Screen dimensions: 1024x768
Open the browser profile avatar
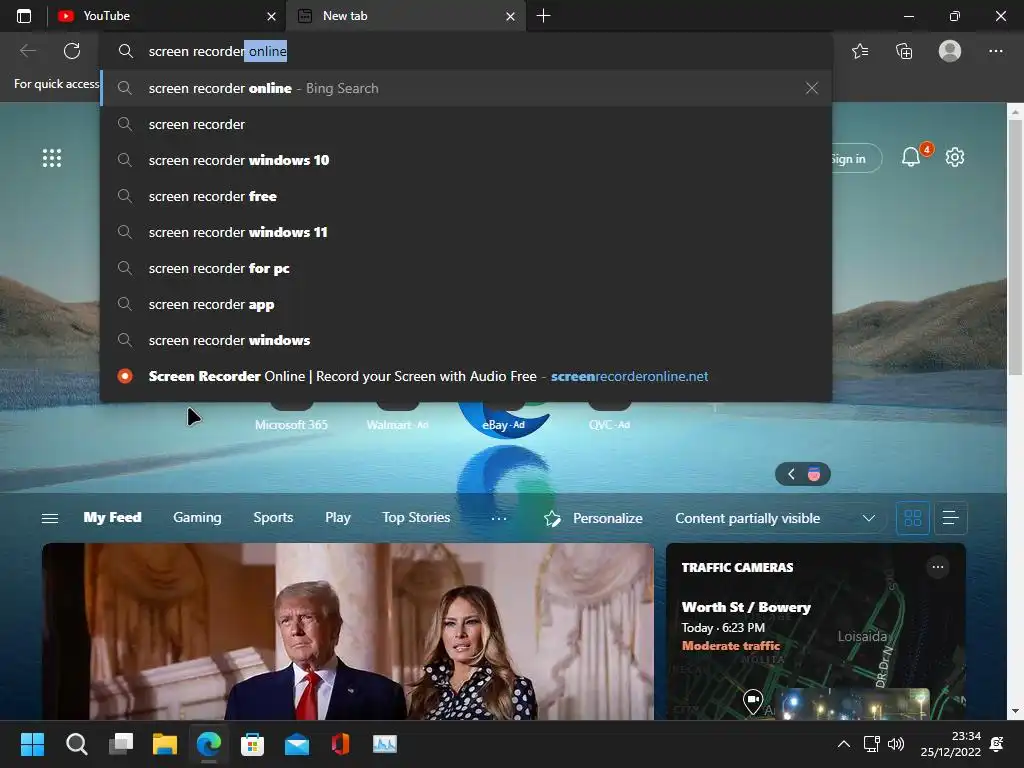[950, 51]
